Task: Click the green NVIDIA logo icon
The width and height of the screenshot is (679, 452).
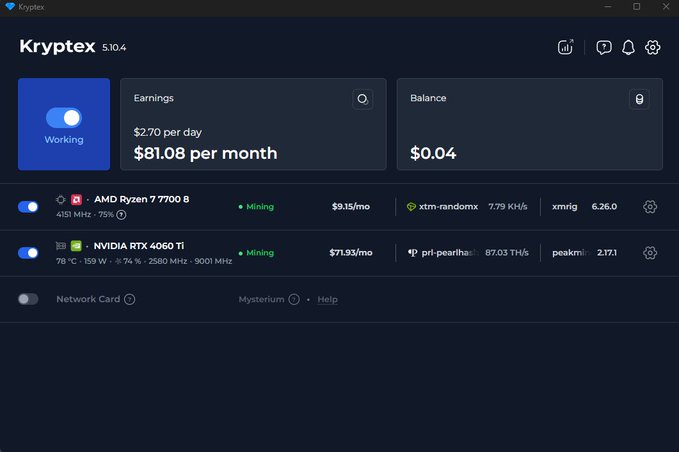Action: (x=76, y=246)
